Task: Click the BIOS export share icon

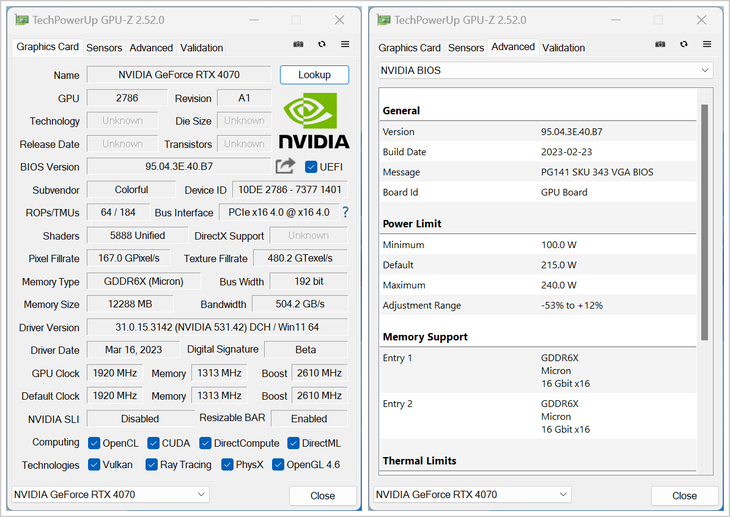Action: coord(286,166)
